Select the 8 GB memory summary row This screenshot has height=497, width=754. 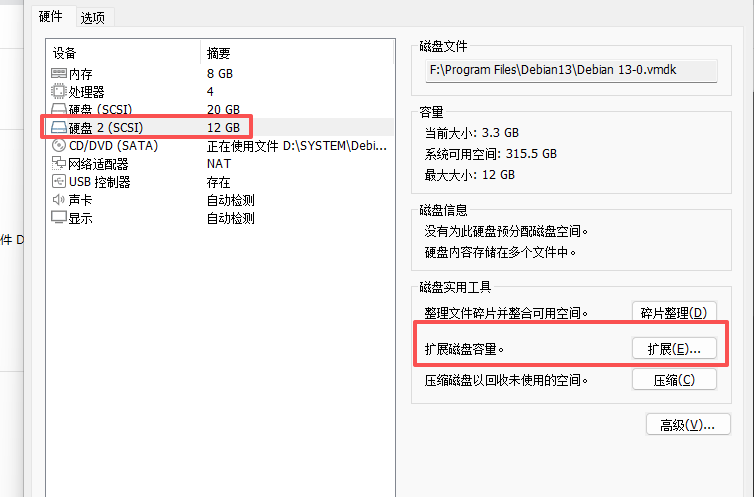pyautogui.click(x=220, y=74)
